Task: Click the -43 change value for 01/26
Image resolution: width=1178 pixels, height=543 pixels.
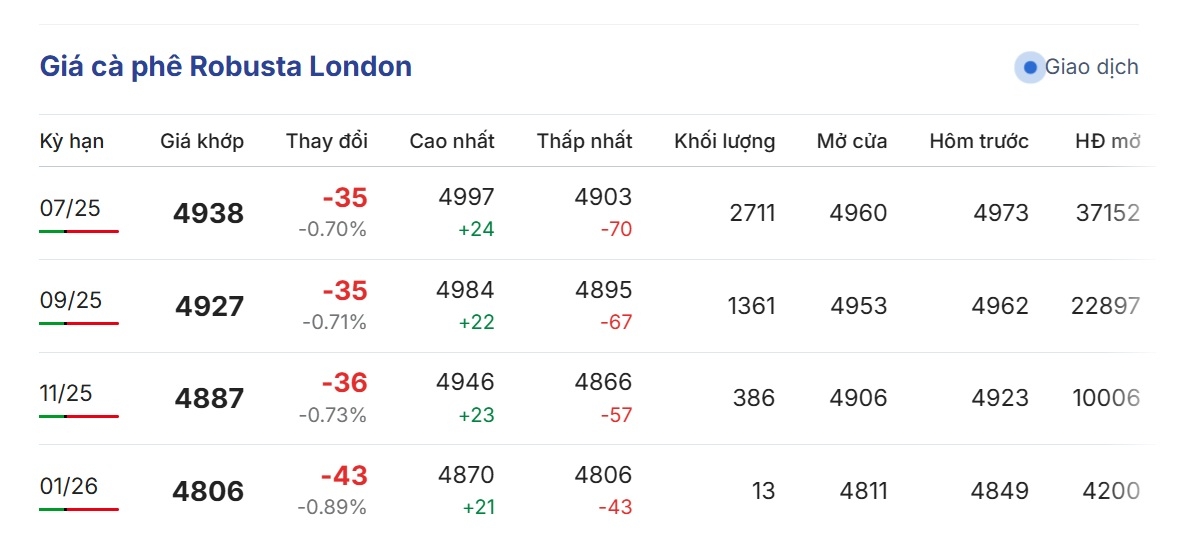Action: [345, 476]
